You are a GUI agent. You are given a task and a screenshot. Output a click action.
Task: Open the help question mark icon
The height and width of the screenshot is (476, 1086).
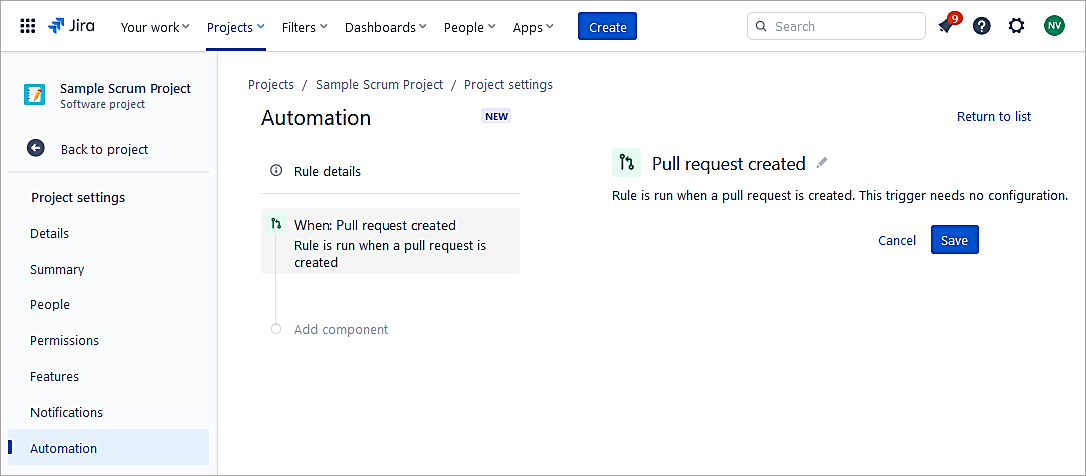pos(982,27)
